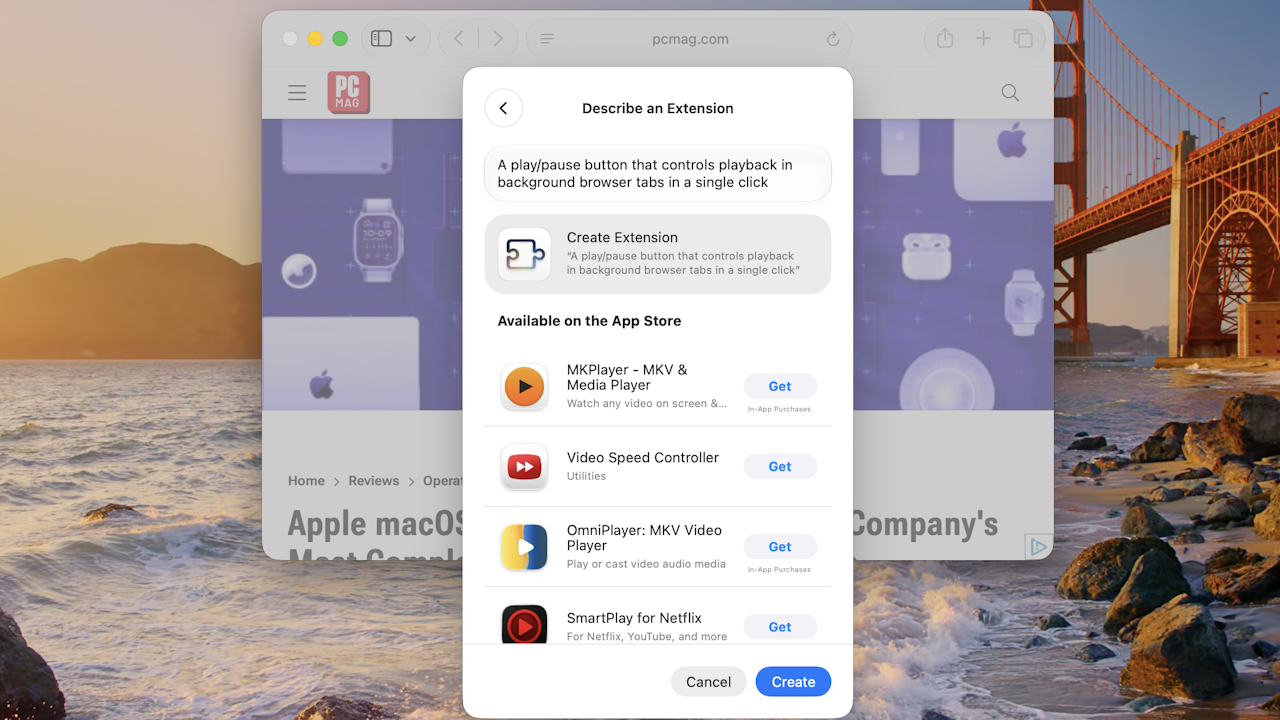
Task: Click the Home breadcrumb link
Action: pos(306,481)
